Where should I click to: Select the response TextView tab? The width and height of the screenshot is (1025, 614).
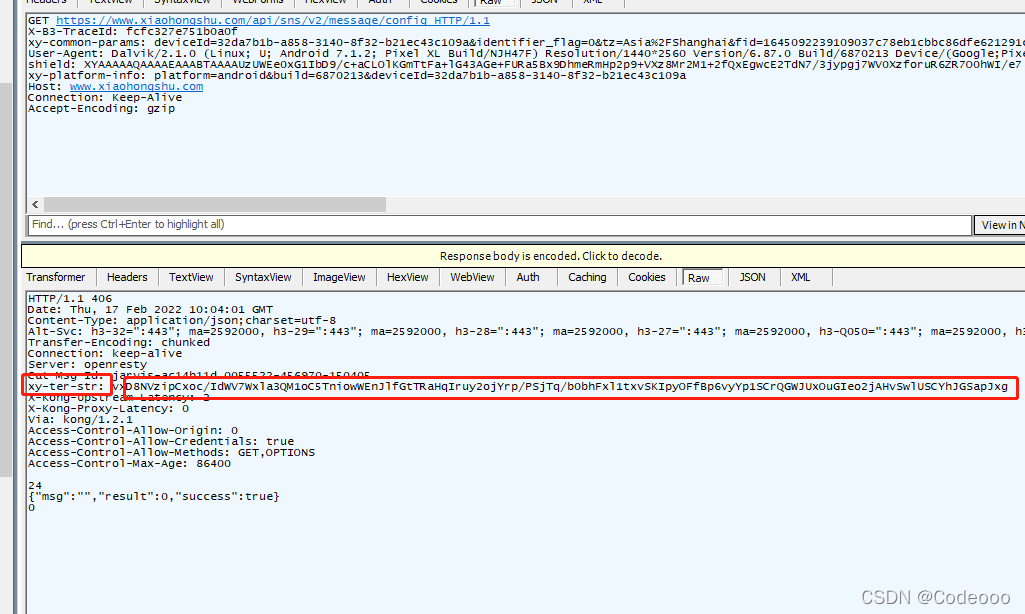coord(190,277)
